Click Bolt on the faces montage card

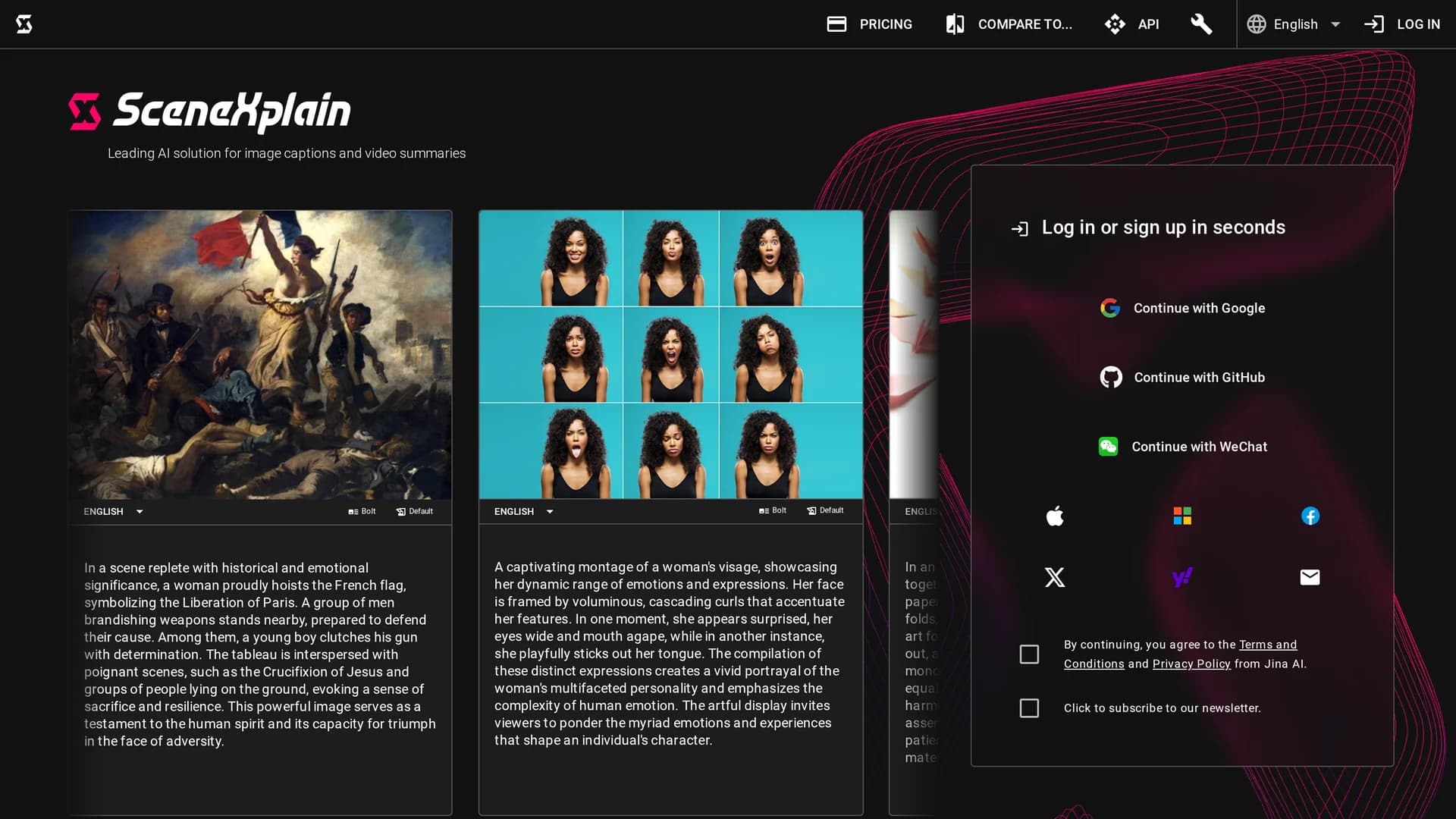click(x=773, y=511)
